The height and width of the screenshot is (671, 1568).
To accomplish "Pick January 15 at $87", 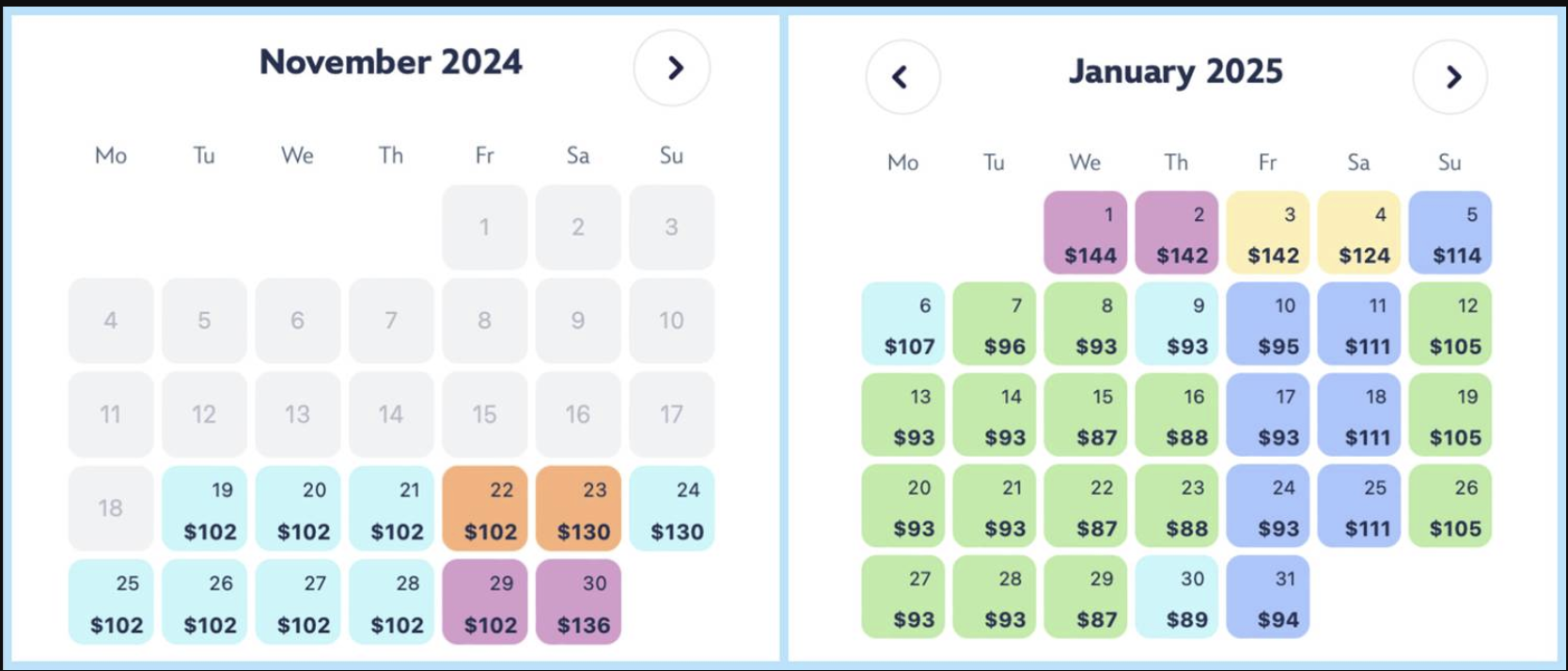I will click(1086, 415).
